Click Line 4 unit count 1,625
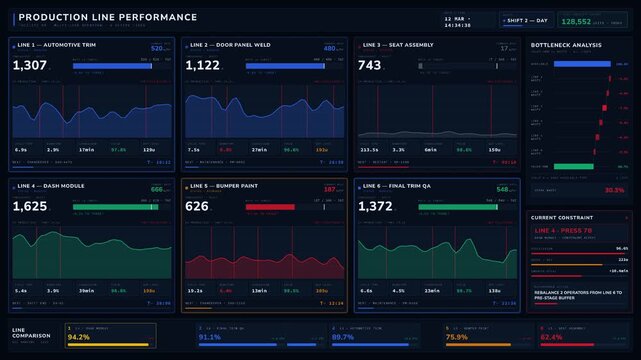Image resolution: width=641 pixels, height=360 pixels. (30, 206)
